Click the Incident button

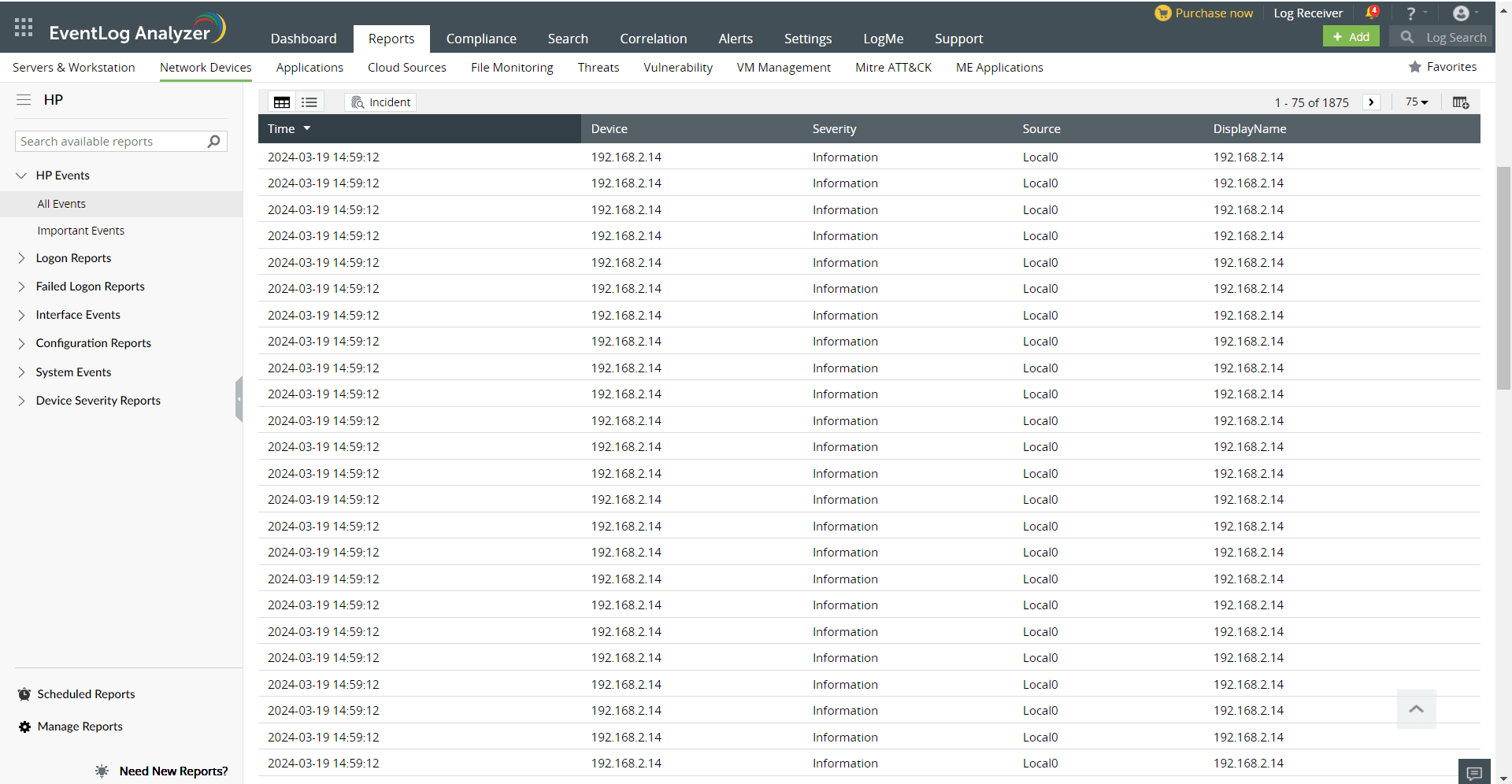[380, 102]
